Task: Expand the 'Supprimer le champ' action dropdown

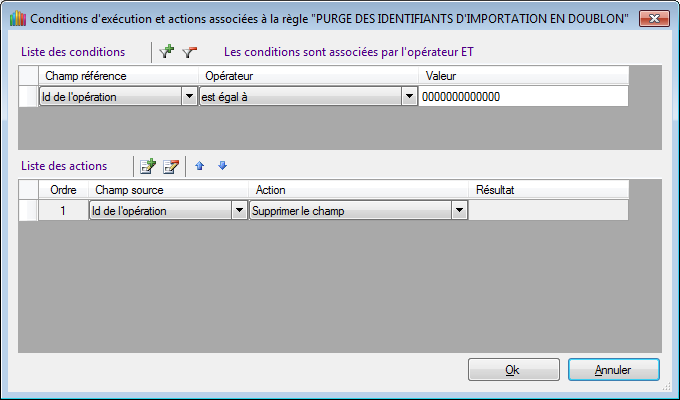Action: point(459,211)
